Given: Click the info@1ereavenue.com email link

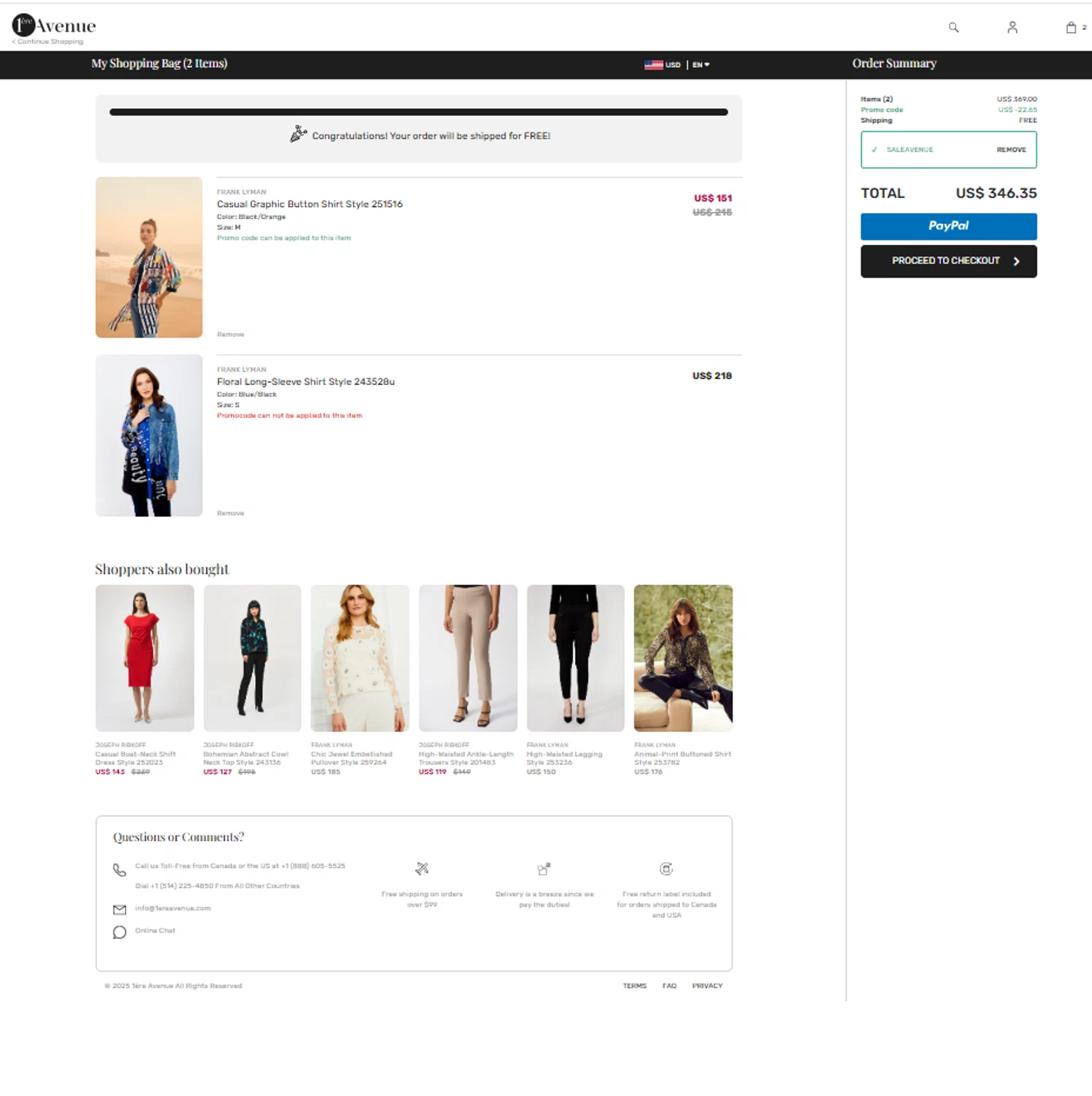Looking at the screenshot, I should [x=172, y=908].
